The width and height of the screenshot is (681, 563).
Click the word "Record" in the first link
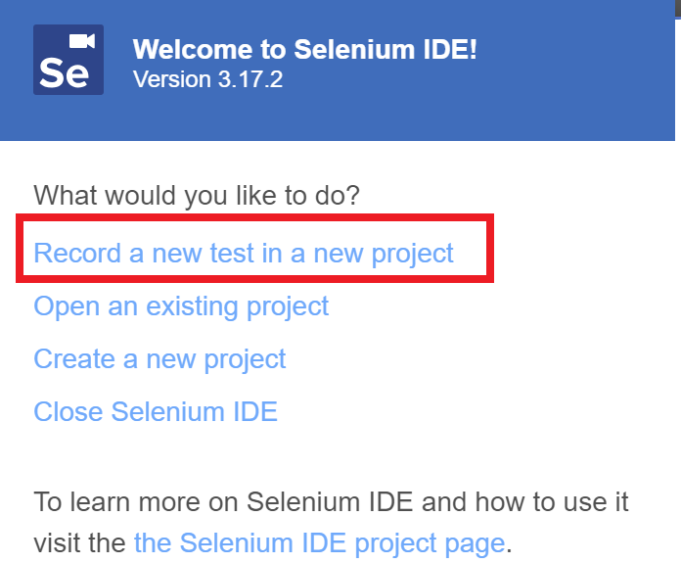(77, 253)
